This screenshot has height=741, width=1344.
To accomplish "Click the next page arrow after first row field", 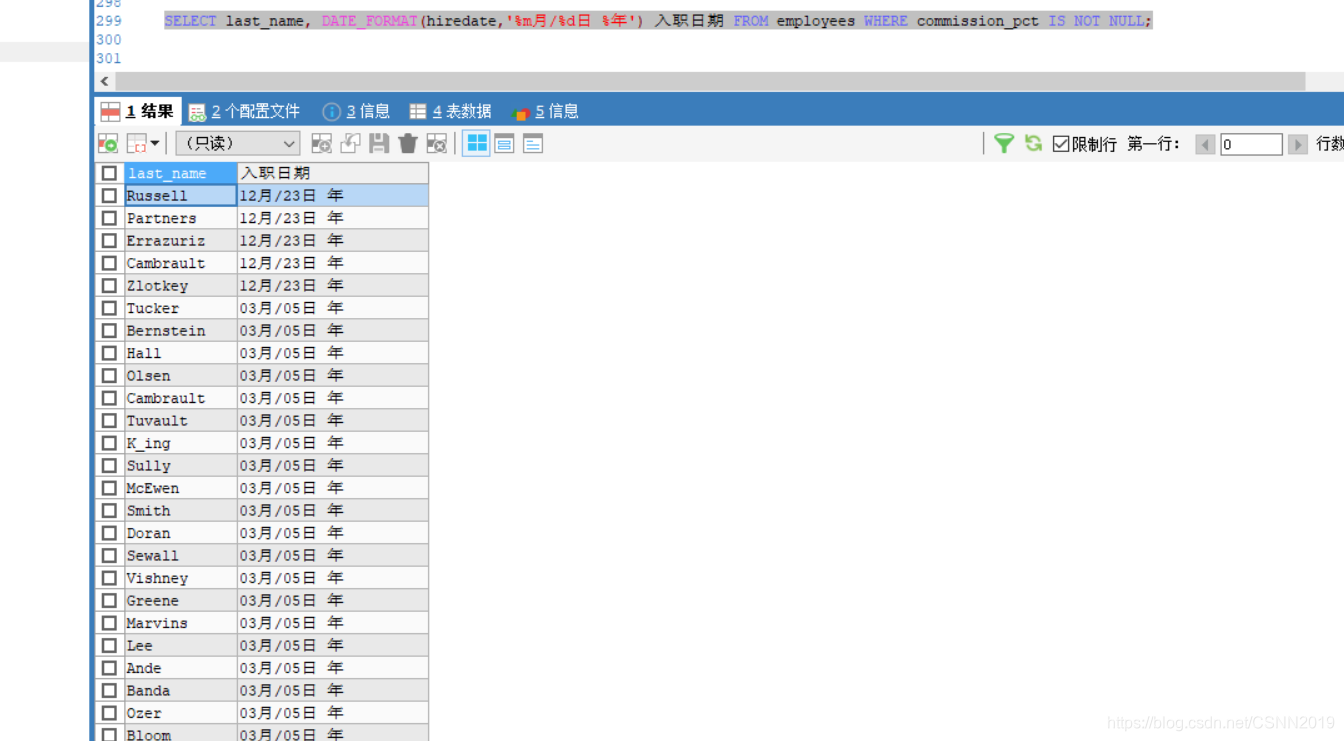I will pyautogui.click(x=1298, y=145).
